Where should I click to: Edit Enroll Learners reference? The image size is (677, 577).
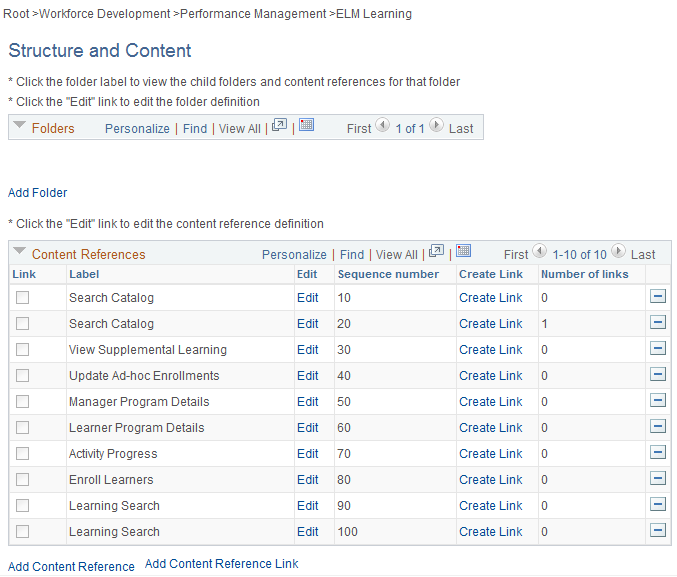click(308, 479)
